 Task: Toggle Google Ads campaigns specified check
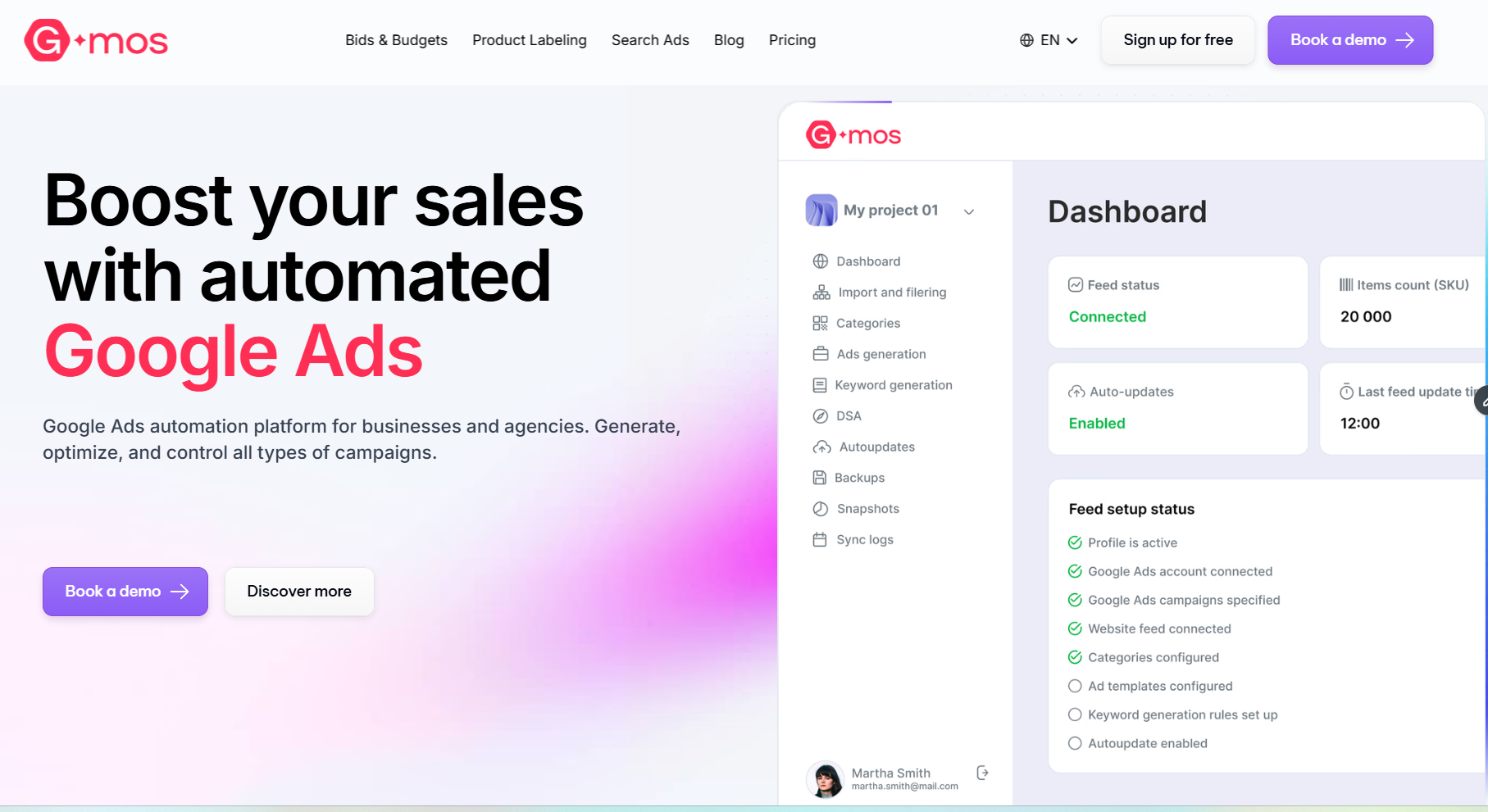pos(1075,600)
